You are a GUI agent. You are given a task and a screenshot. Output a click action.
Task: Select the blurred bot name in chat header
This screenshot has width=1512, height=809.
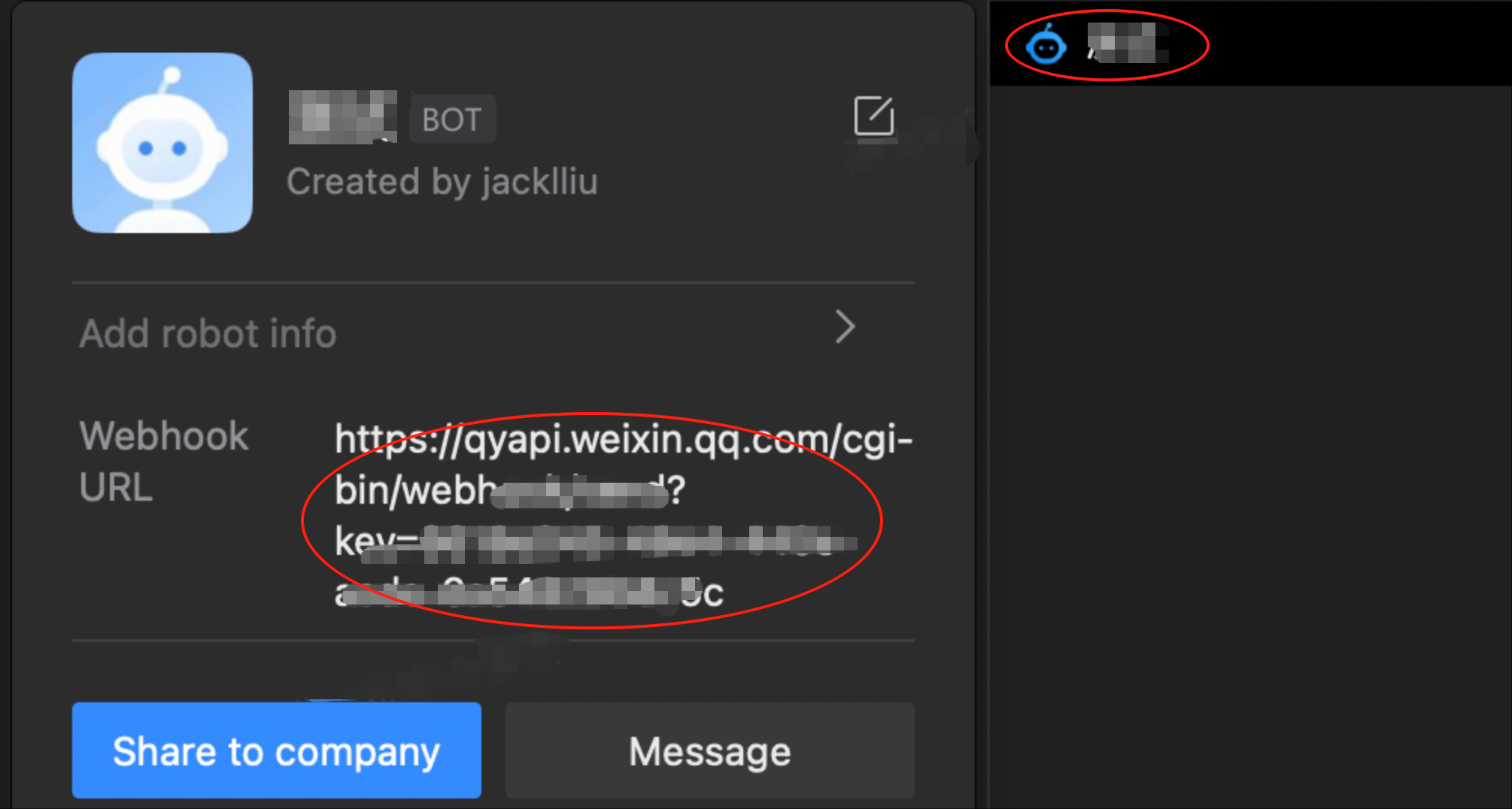coord(1127,42)
